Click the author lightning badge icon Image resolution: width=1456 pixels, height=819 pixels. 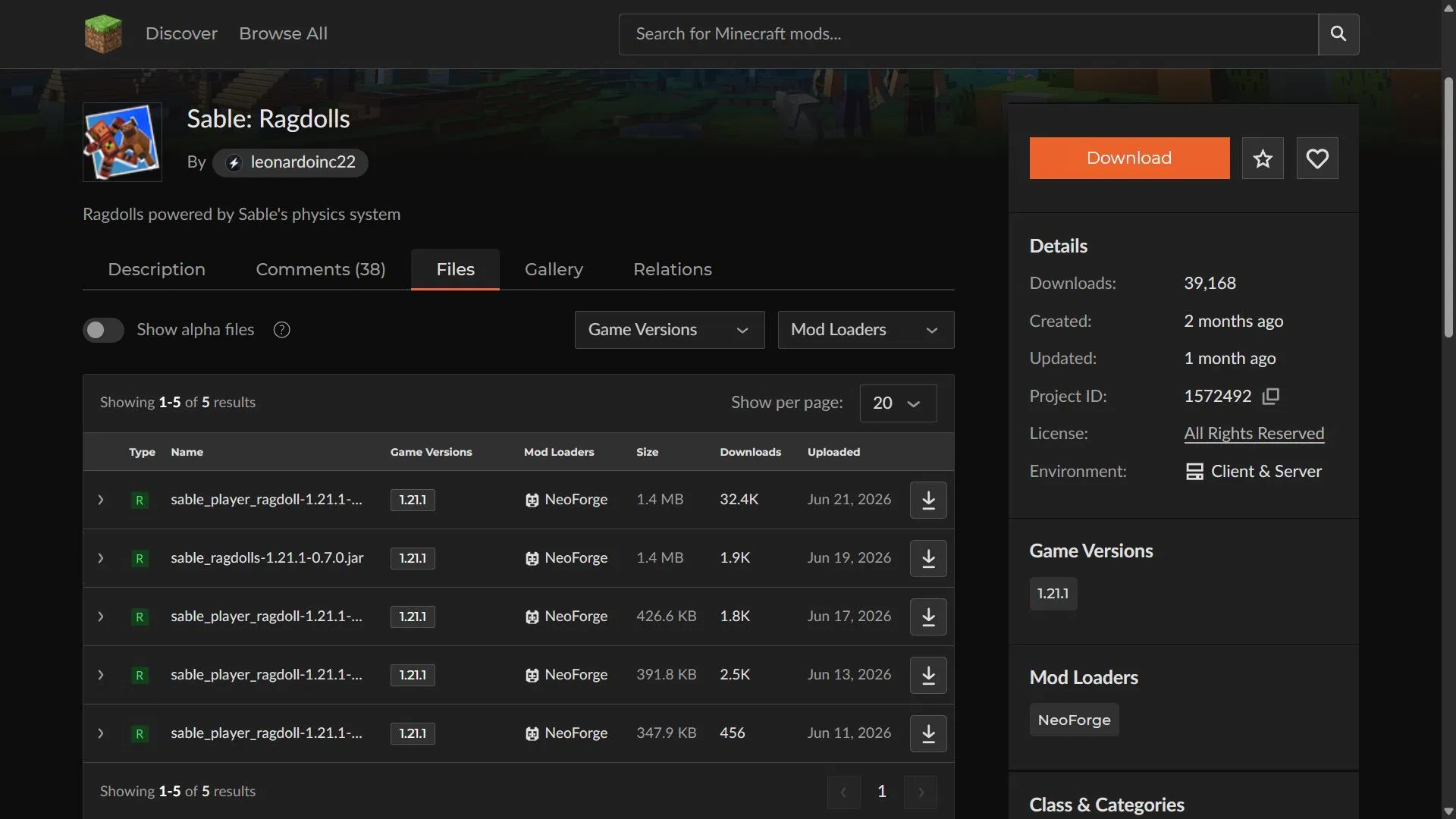point(234,163)
